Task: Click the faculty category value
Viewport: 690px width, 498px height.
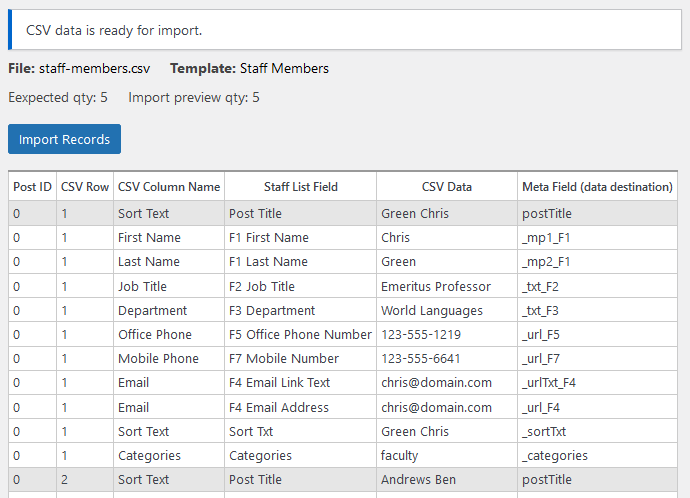Action: 402,455
